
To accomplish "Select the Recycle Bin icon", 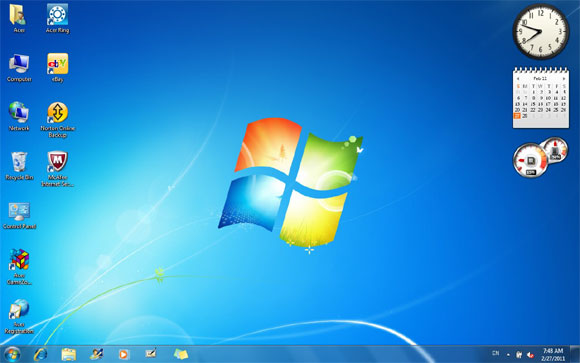I will pos(19,165).
